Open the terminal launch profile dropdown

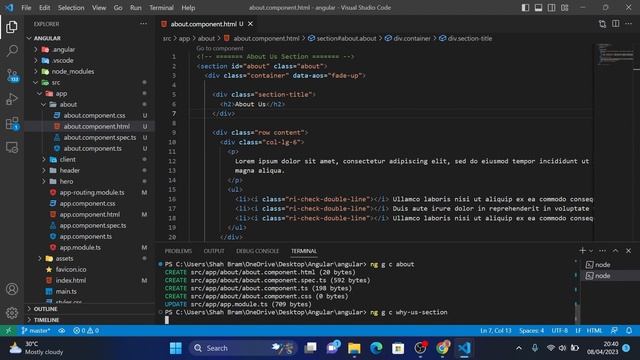(591, 251)
